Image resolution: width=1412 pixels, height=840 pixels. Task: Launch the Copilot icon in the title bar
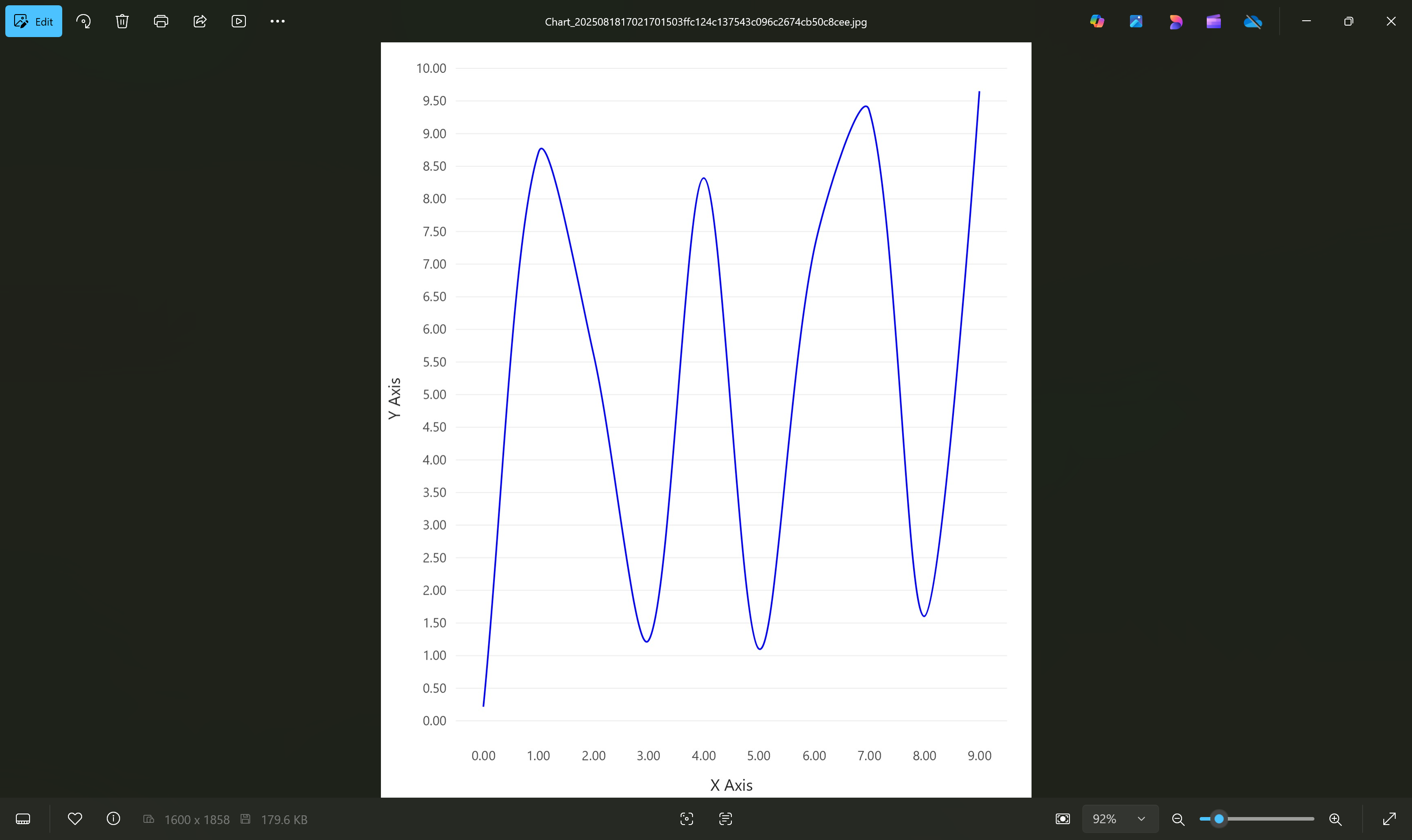tap(1097, 22)
